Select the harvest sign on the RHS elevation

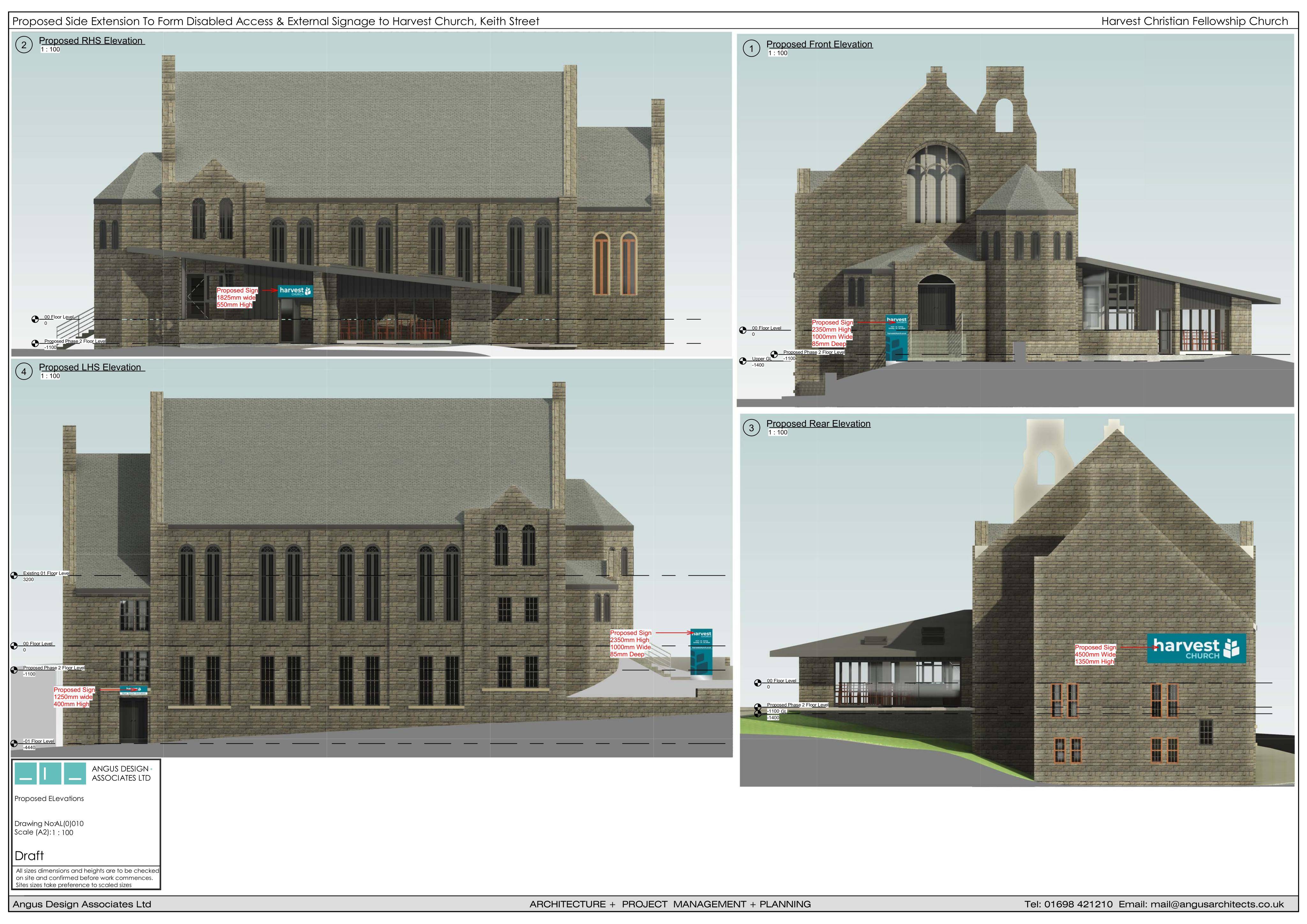click(x=295, y=291)
